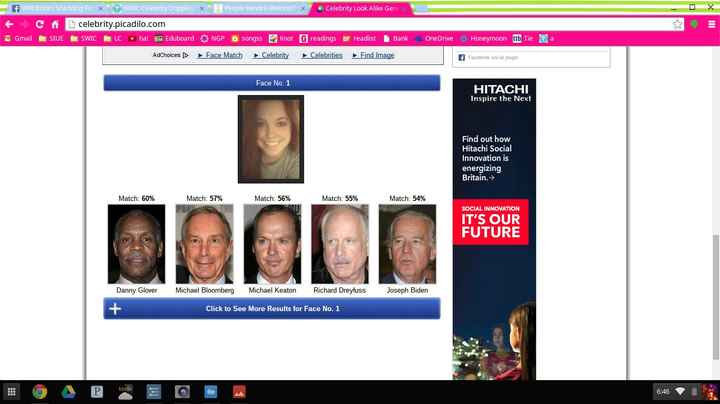Switch to the third browser tab
The image size is (720, 404).
pos(259,8)
